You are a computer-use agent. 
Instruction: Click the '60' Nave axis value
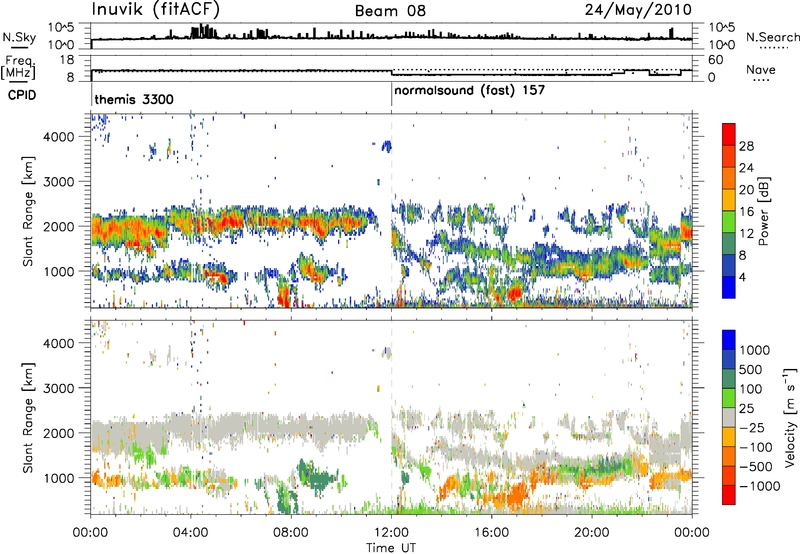pyautogui.click(x=716, y=60)
